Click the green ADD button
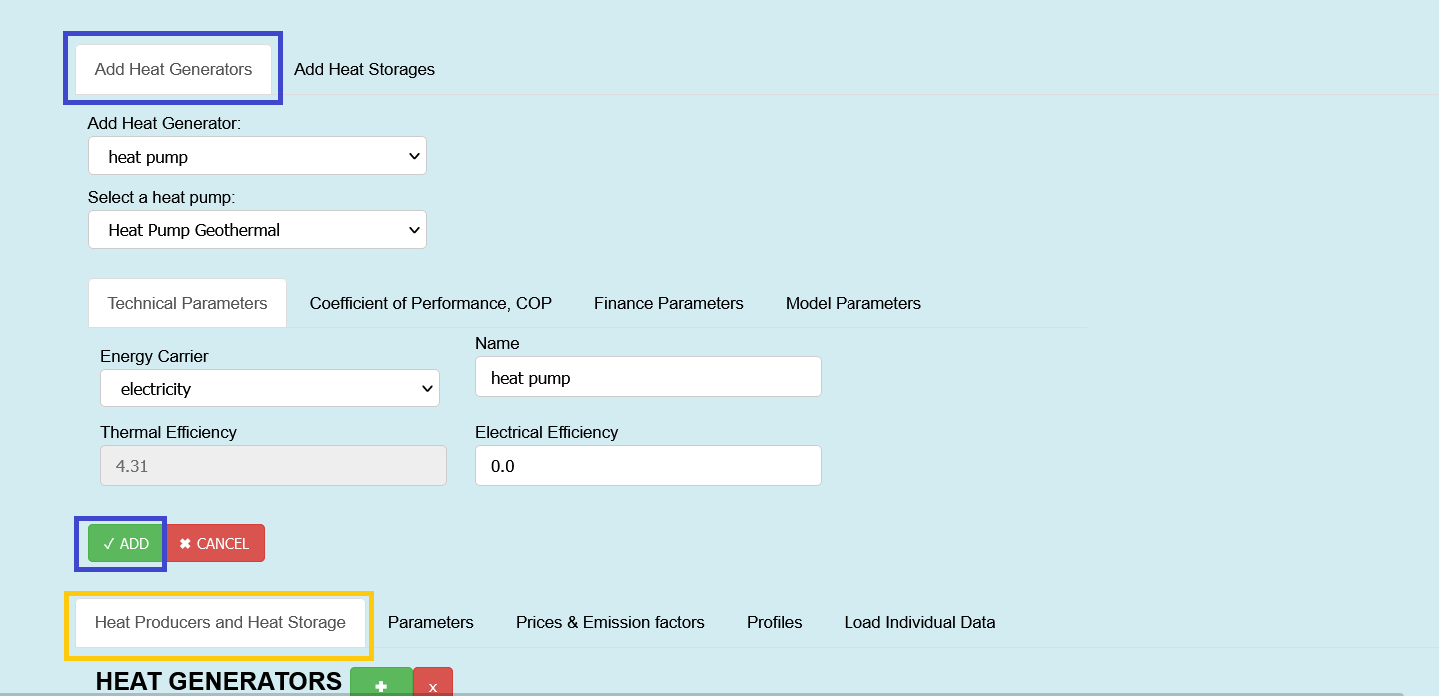This screenshot has width=1439, height=696. (x=126, y=544)
